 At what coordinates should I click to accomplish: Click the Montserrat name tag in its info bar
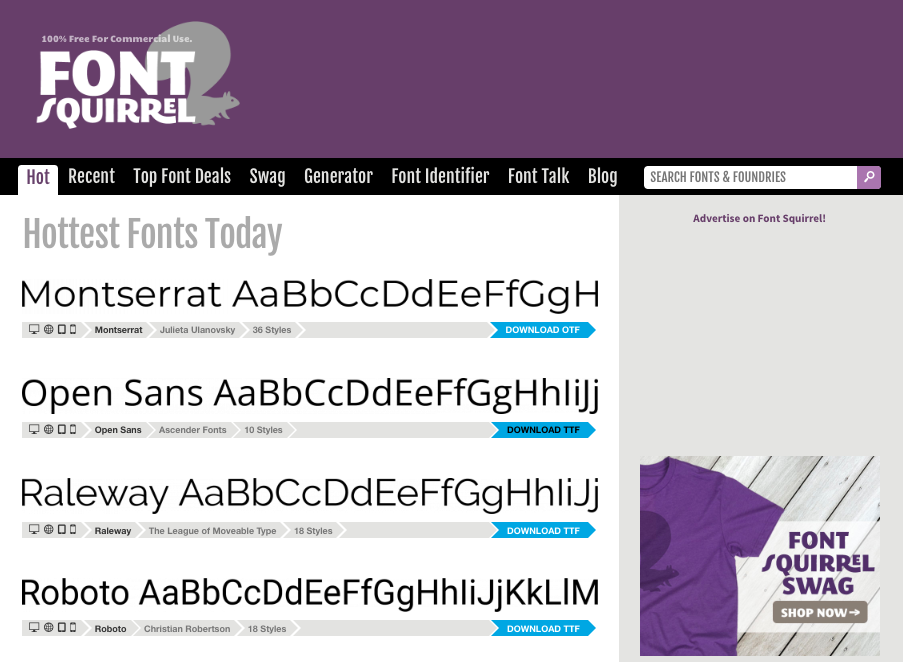click(118, 330)
